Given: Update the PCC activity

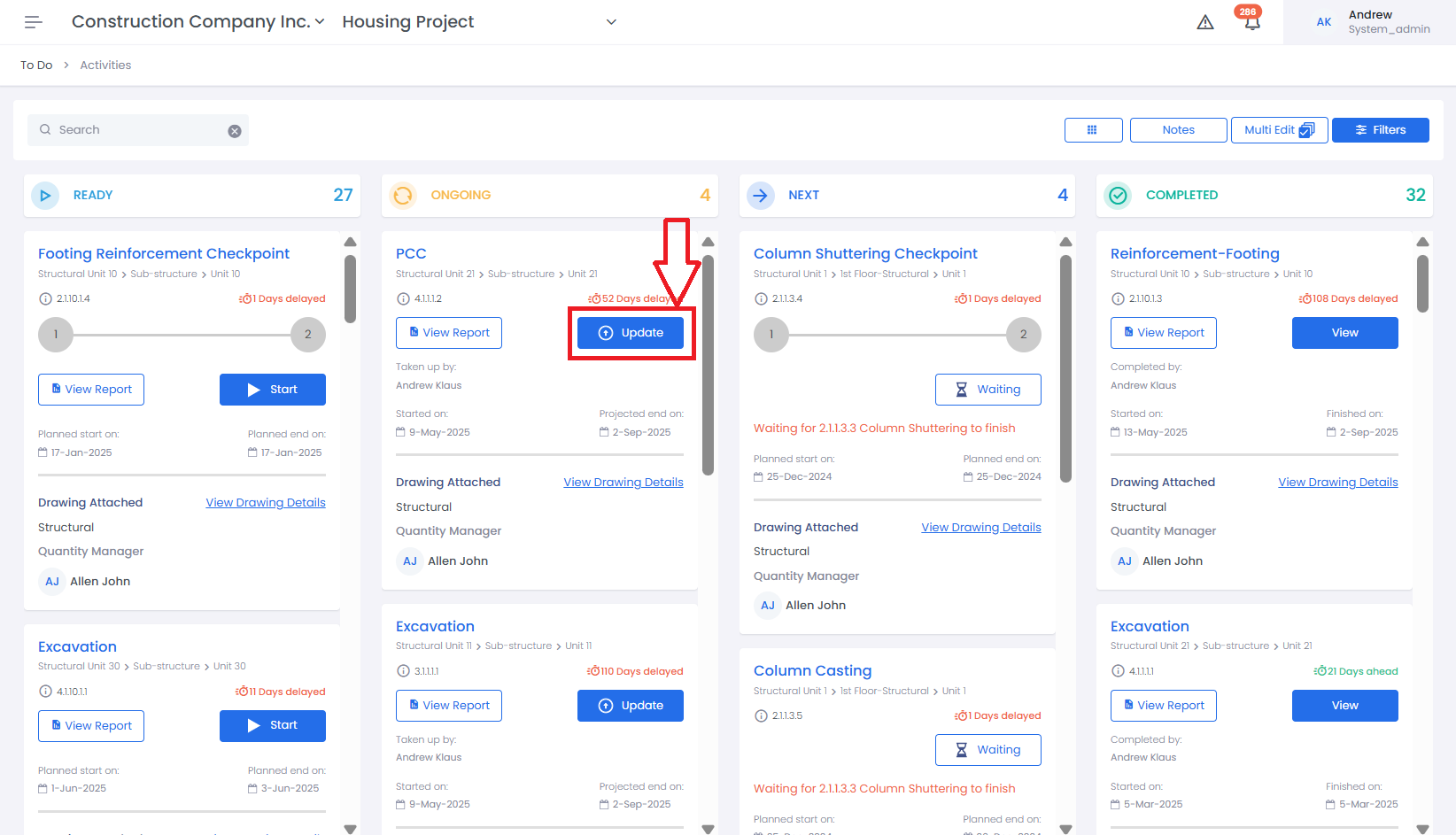Looking at the screenshot, I should click(631, 333).
